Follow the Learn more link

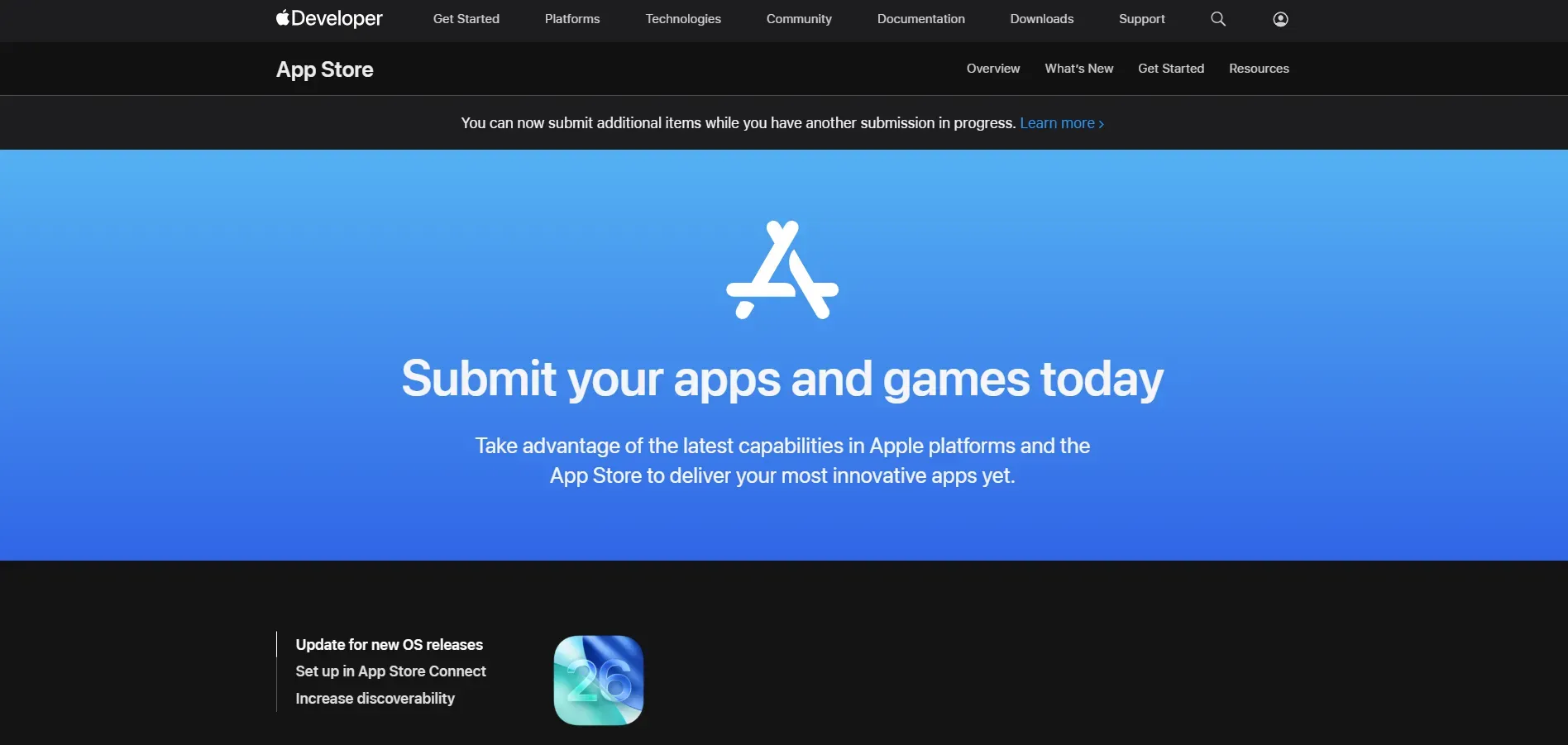[x=1058, y=122]
